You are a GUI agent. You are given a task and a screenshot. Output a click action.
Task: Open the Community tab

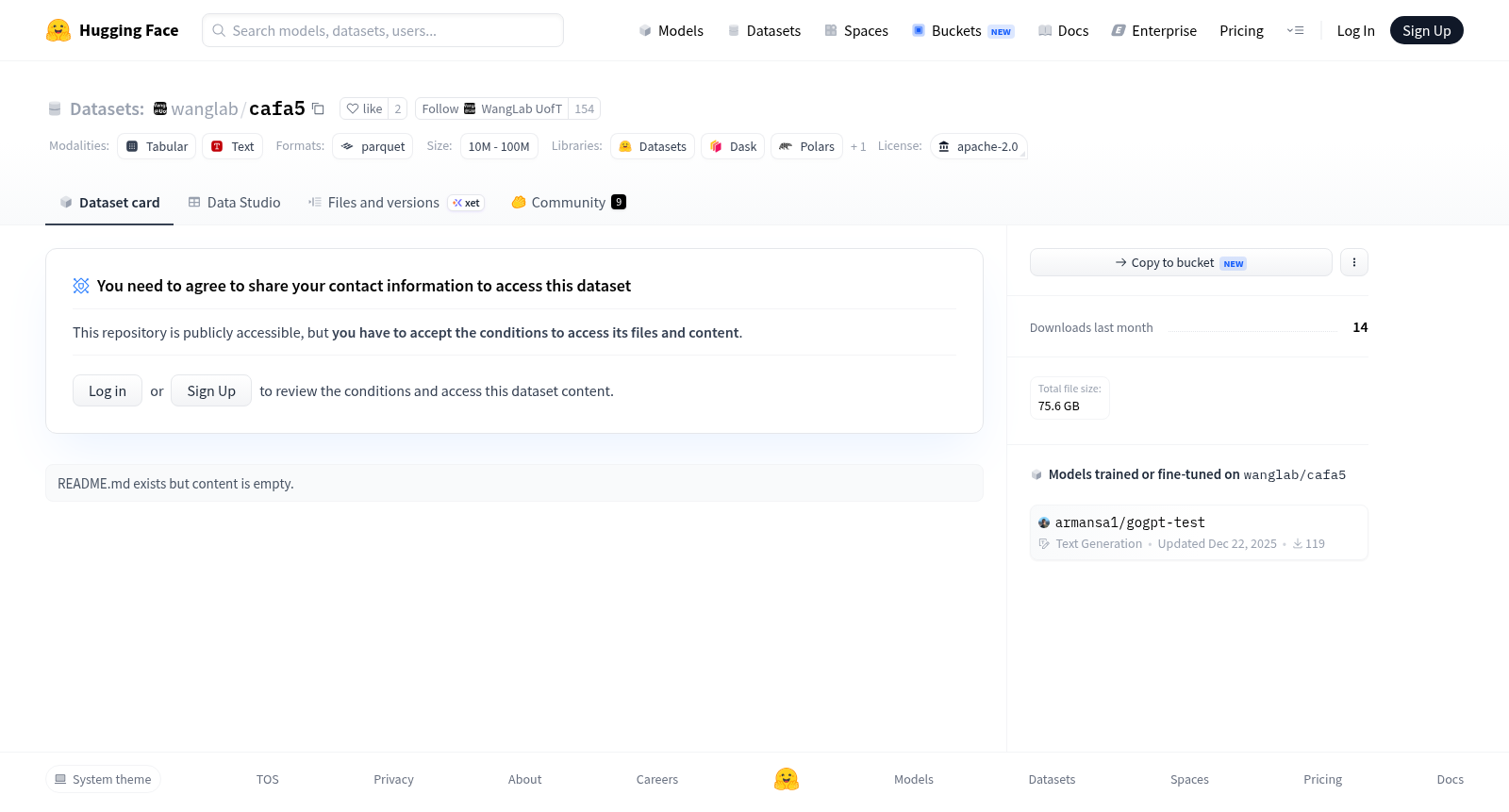point(569,203)
